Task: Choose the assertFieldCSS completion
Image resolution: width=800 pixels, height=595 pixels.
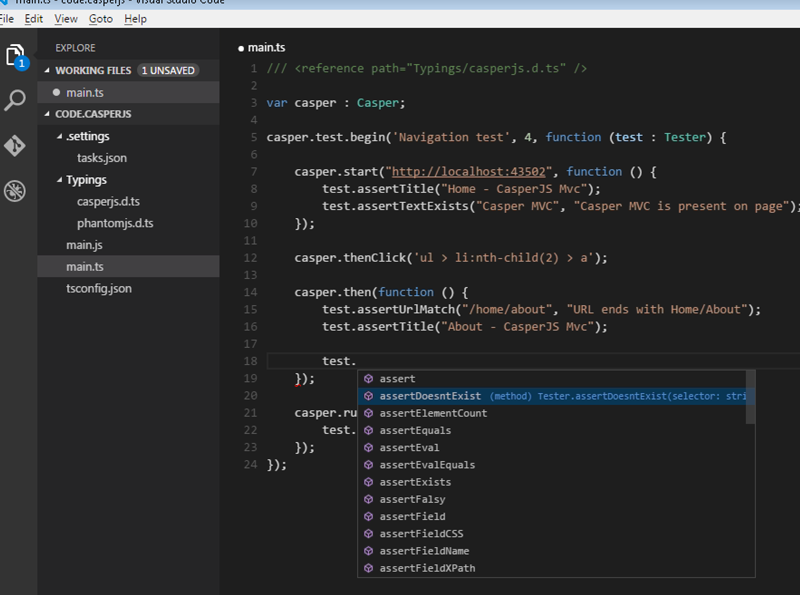Action: pos(552,534)
